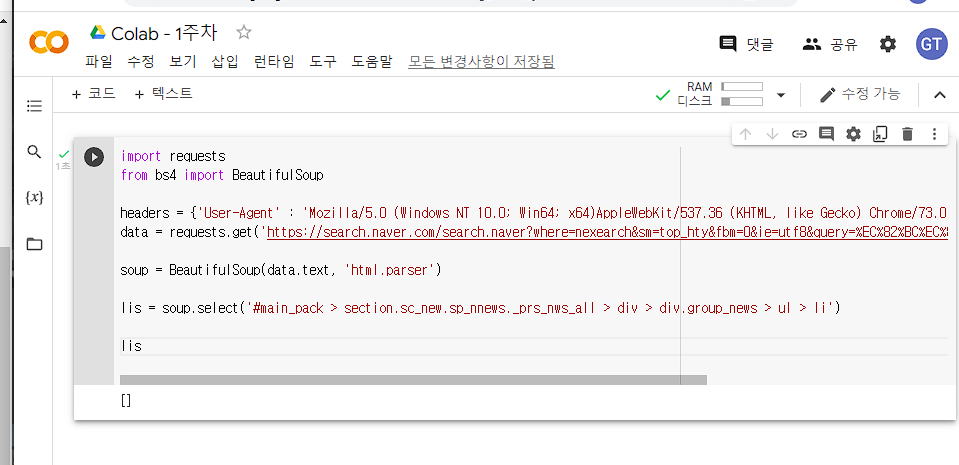Click the notebook title Colab - 1주차
Screen dimensions: 959x465
click(164, 32)
